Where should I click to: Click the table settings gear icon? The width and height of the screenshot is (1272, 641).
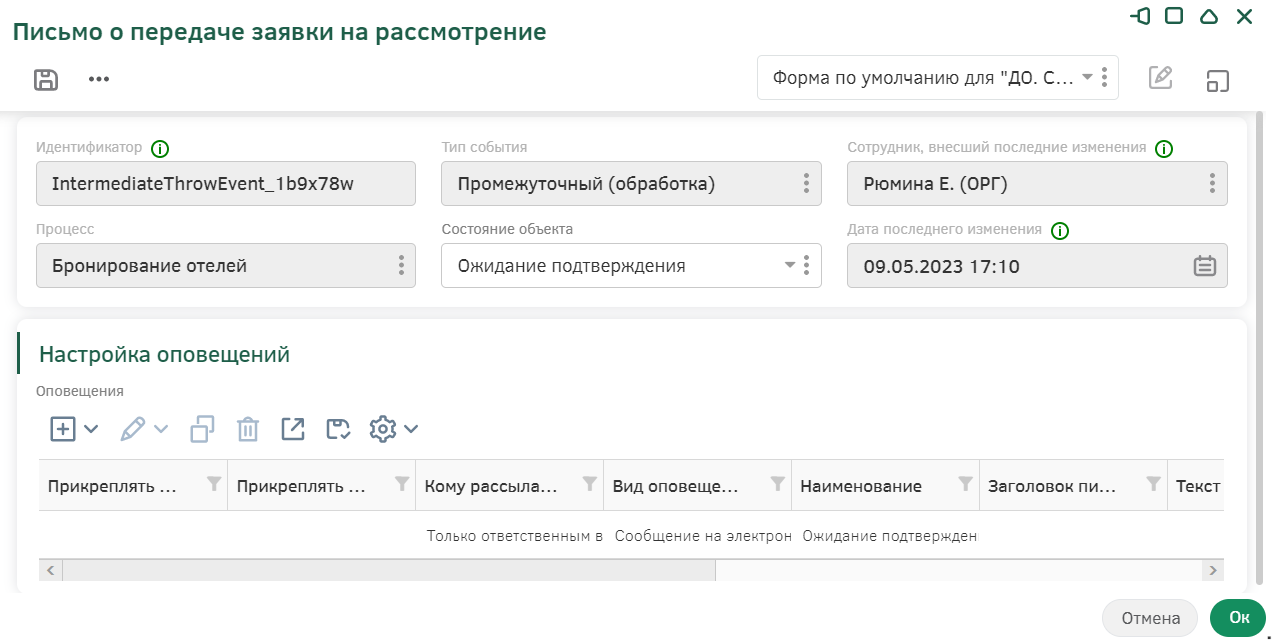point(383,429)
